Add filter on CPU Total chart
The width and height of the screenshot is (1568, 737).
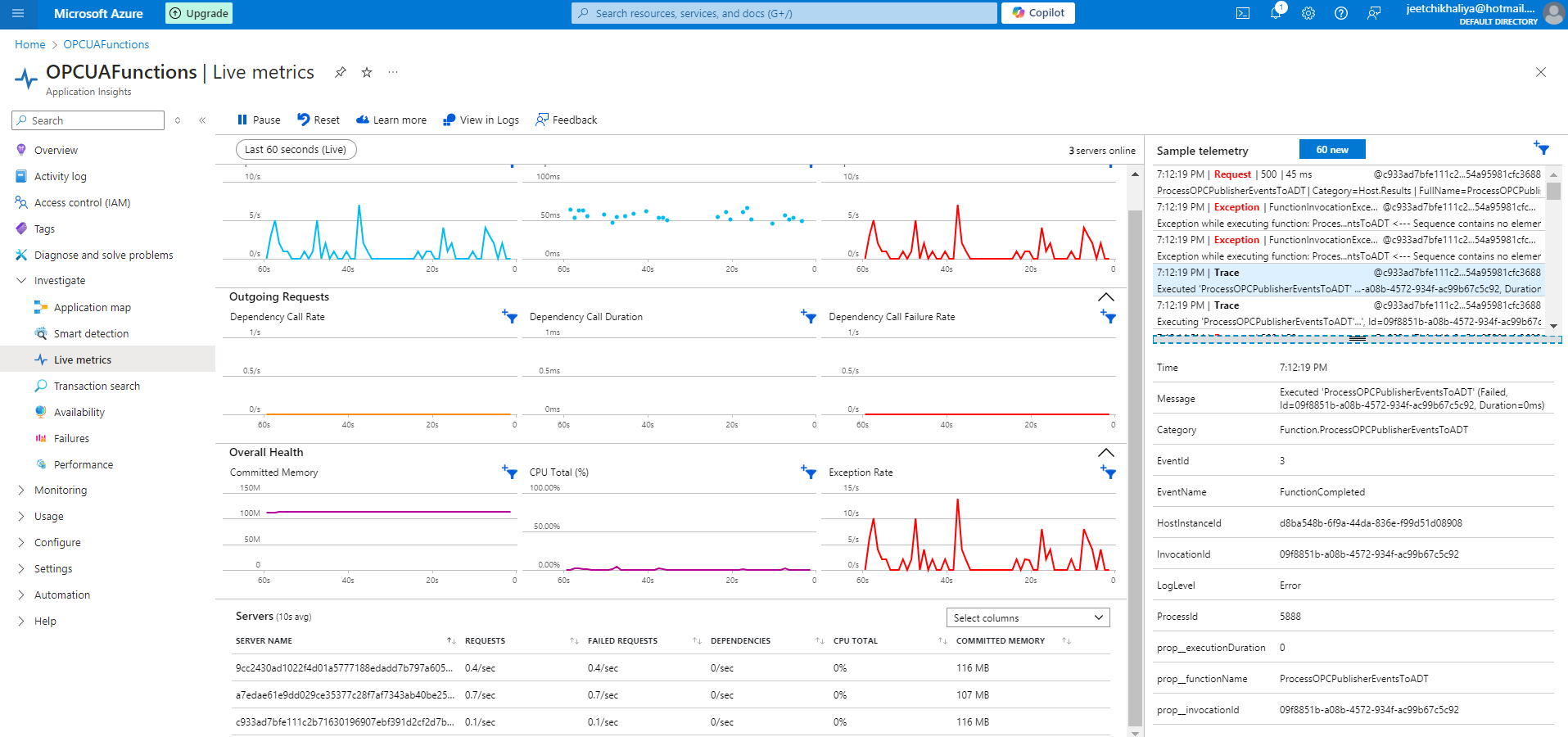pos(809,472)
